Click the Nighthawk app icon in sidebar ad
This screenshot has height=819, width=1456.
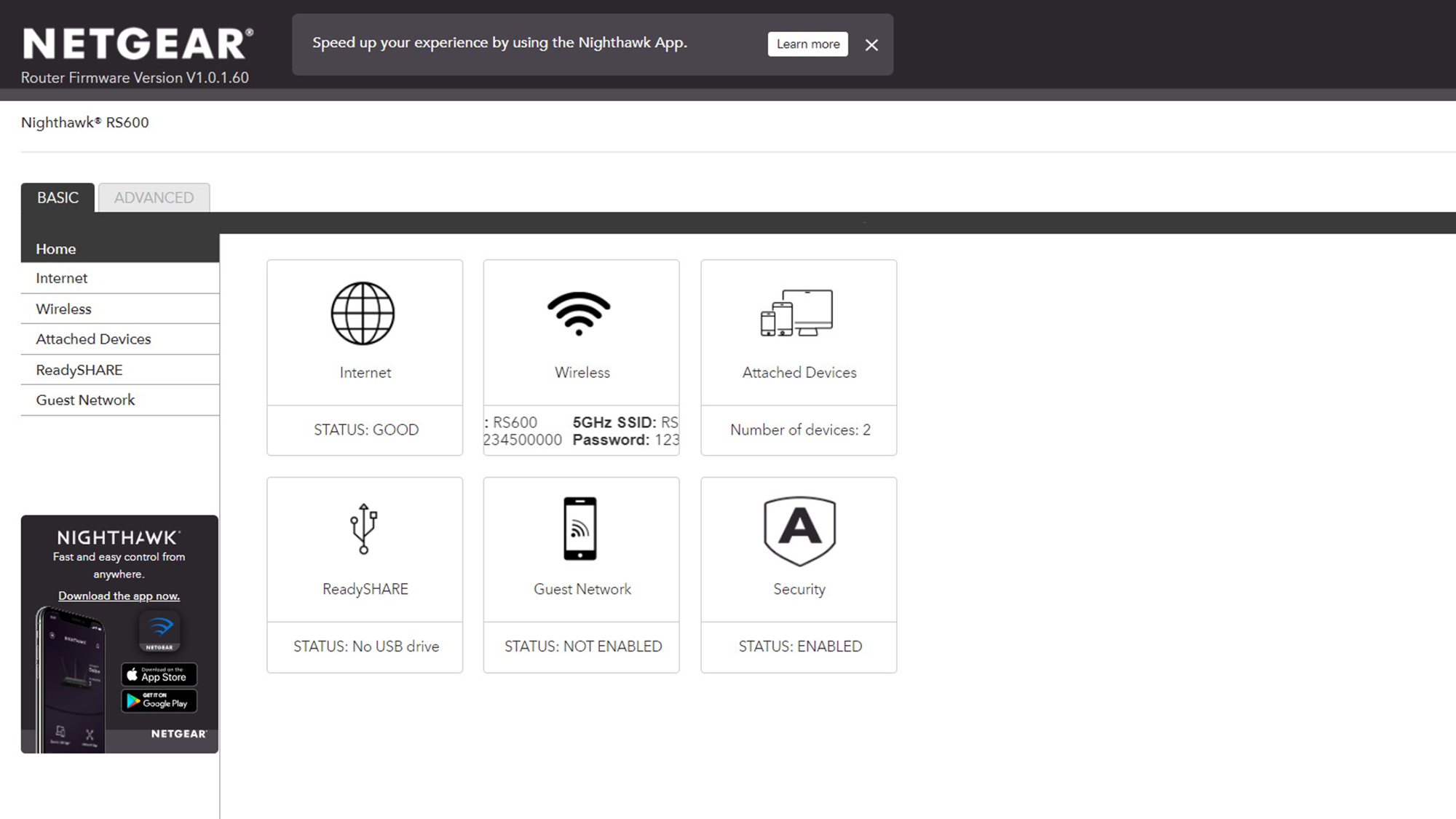click(x=159, y=630)
